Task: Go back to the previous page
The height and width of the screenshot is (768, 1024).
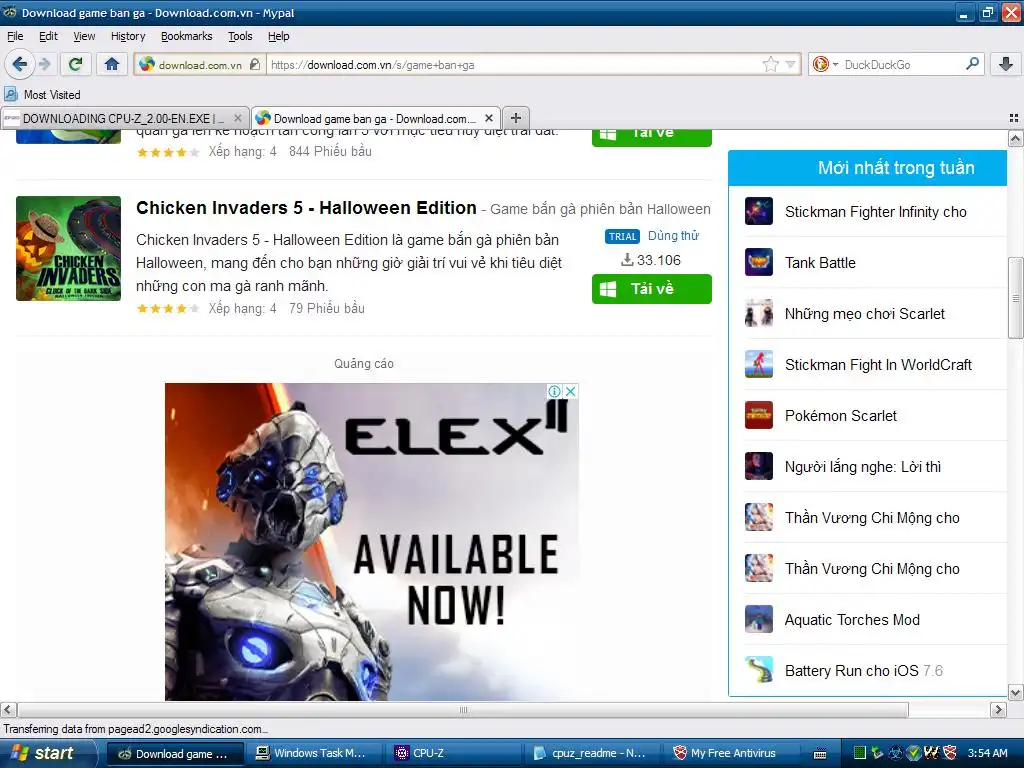Action: tap(20, 64)
